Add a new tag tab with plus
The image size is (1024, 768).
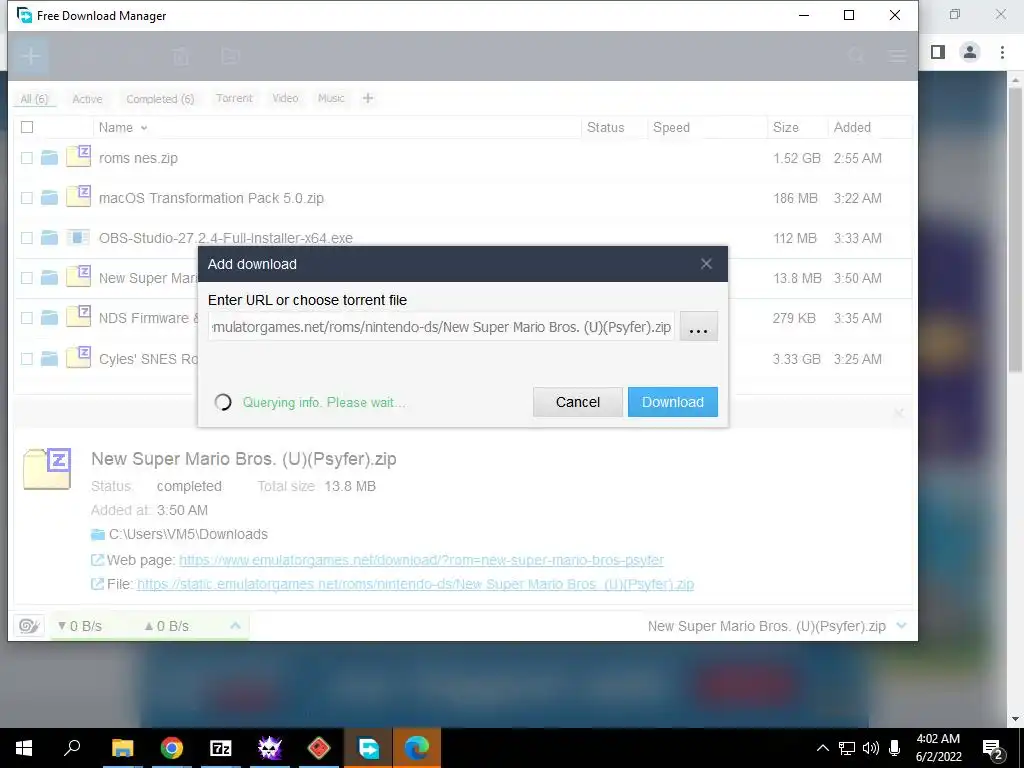[368, 98]
